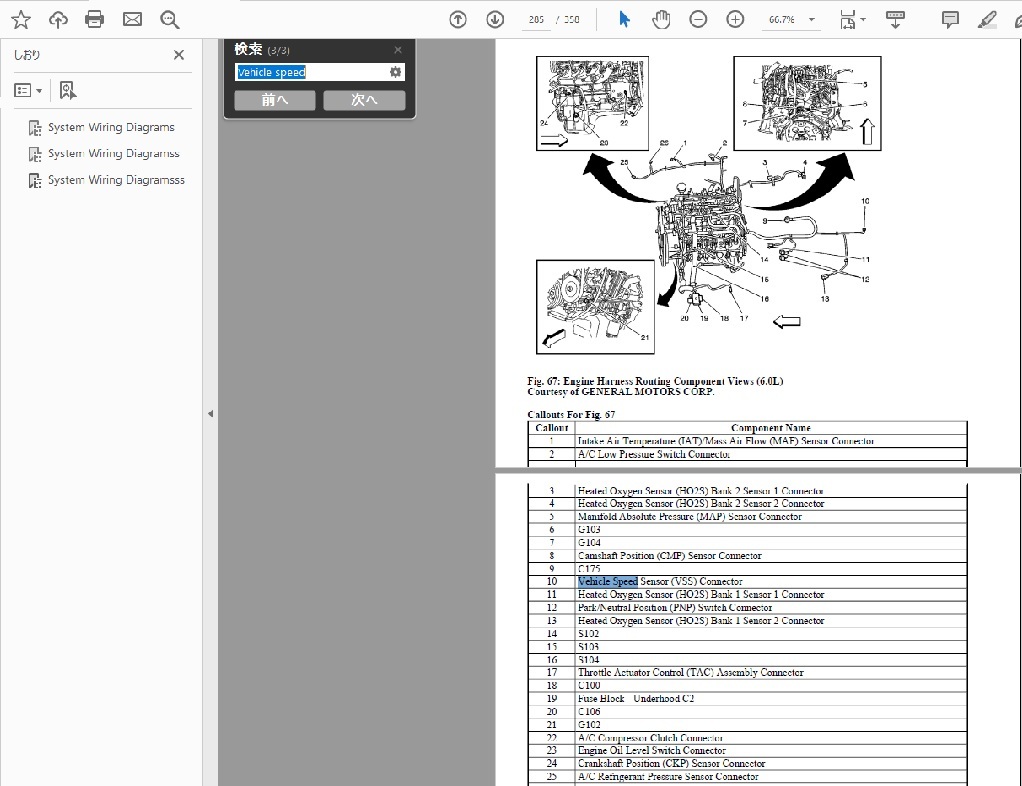Open bookmark 'System Wiring Diagramss'
Viewport: 1022px width, 786px height.
click(113, 153)
